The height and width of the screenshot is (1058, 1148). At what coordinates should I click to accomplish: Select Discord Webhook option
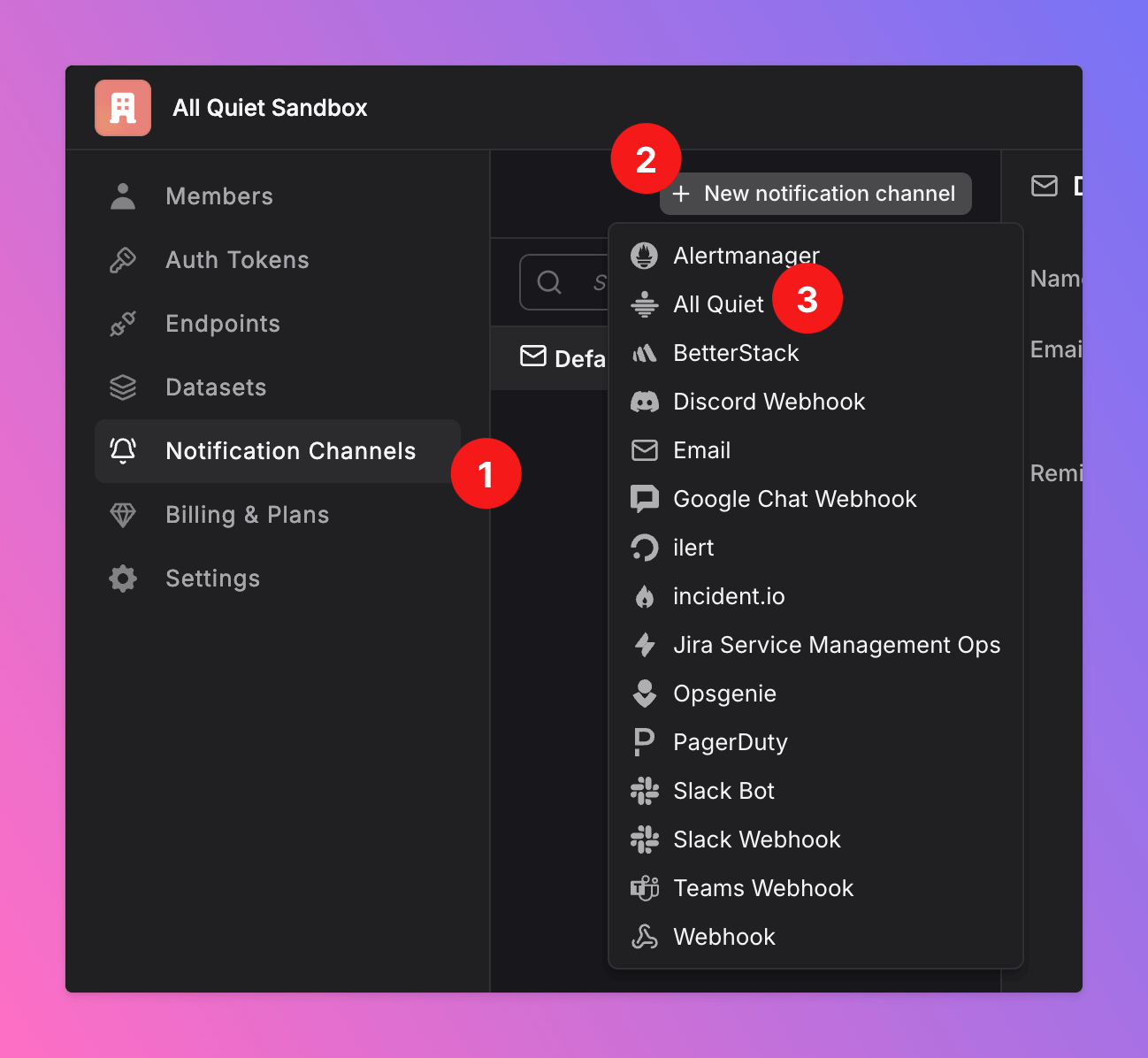click(x=815, y=402)
